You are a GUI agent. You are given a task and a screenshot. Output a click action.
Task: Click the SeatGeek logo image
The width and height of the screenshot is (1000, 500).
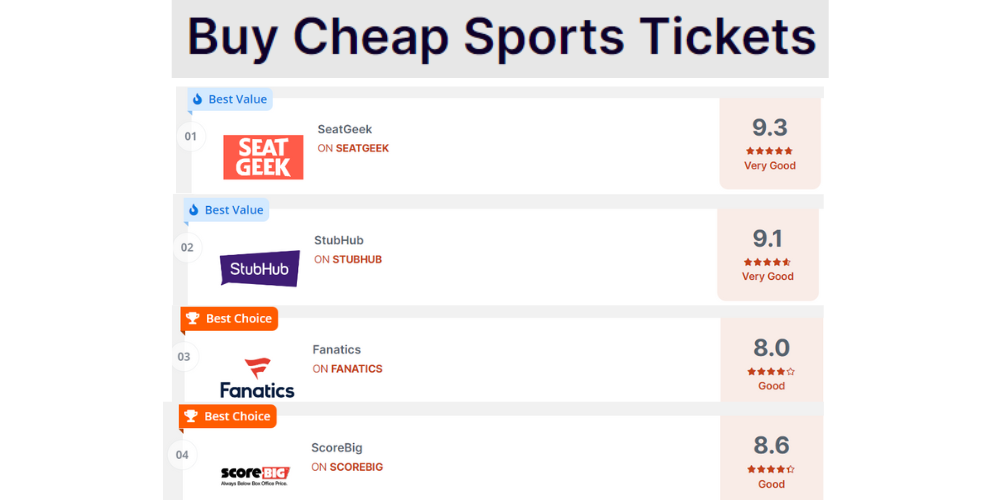(263, 157)
